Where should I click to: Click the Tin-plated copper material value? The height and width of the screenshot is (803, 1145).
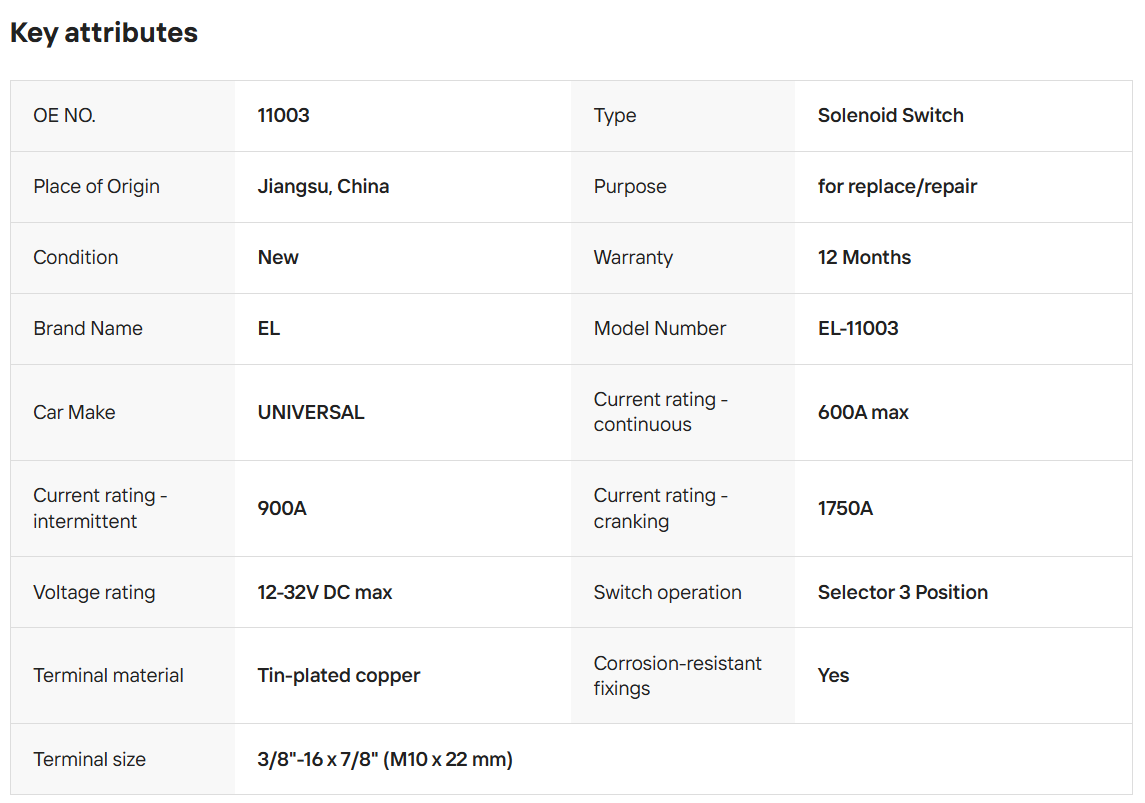(x=339, y=675)
